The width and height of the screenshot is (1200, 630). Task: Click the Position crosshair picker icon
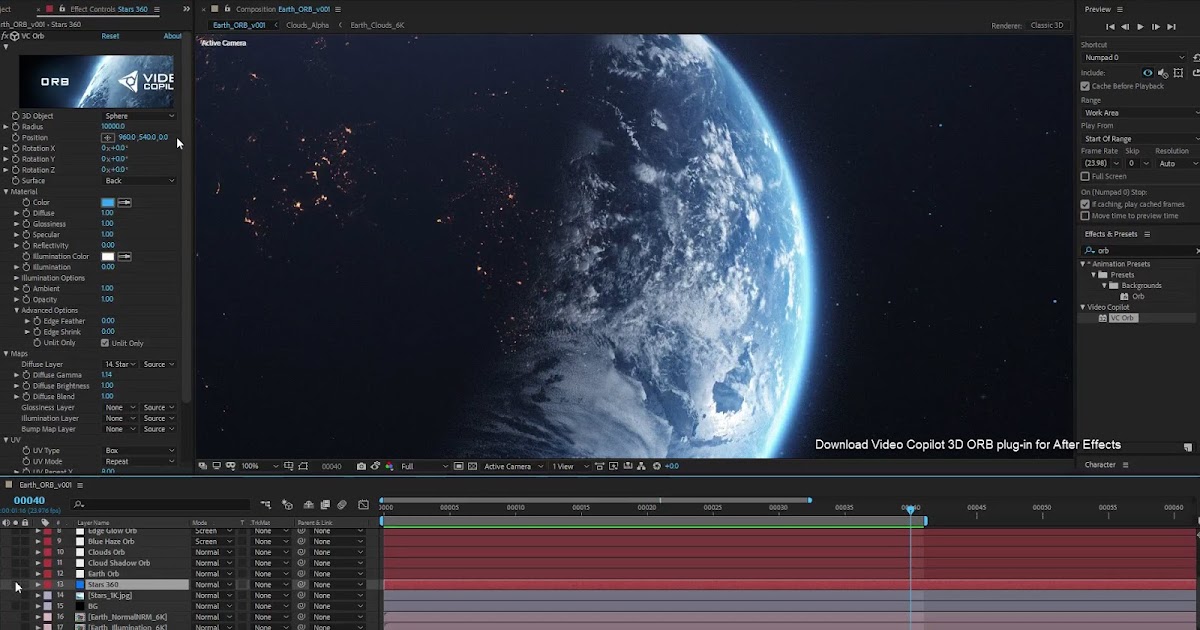[x=107, y=137]
